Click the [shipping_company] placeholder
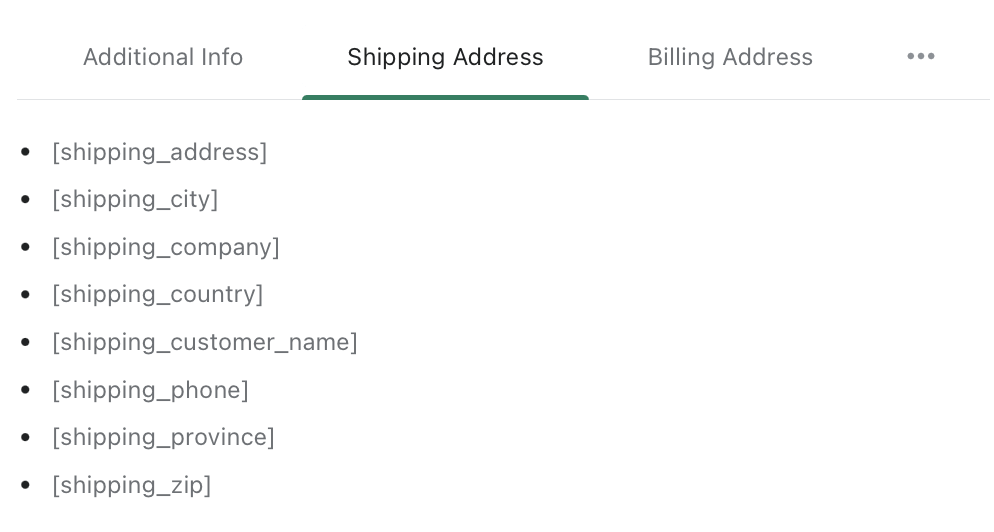 (x=166, y=247)
